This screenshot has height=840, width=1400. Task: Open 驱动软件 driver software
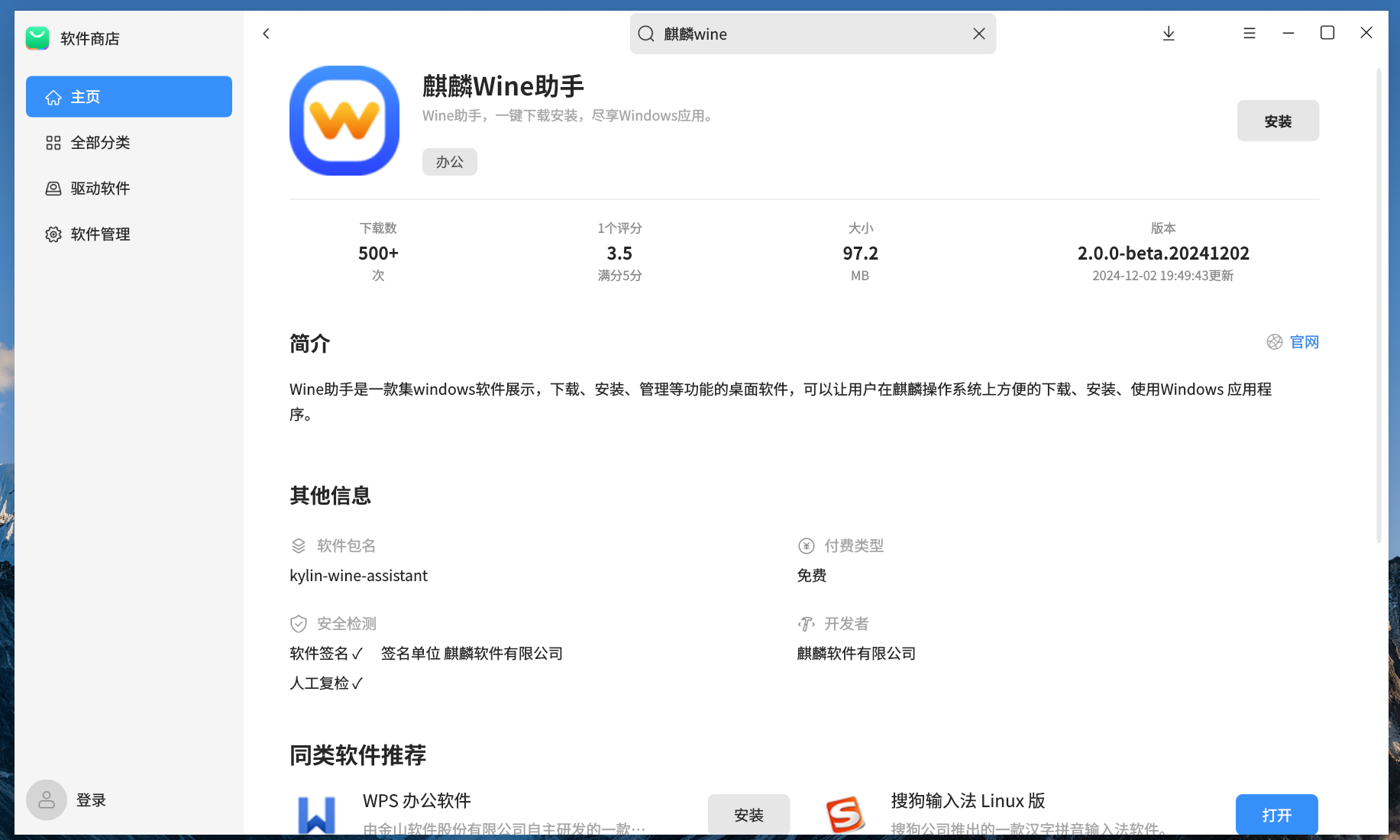point(129,189)
